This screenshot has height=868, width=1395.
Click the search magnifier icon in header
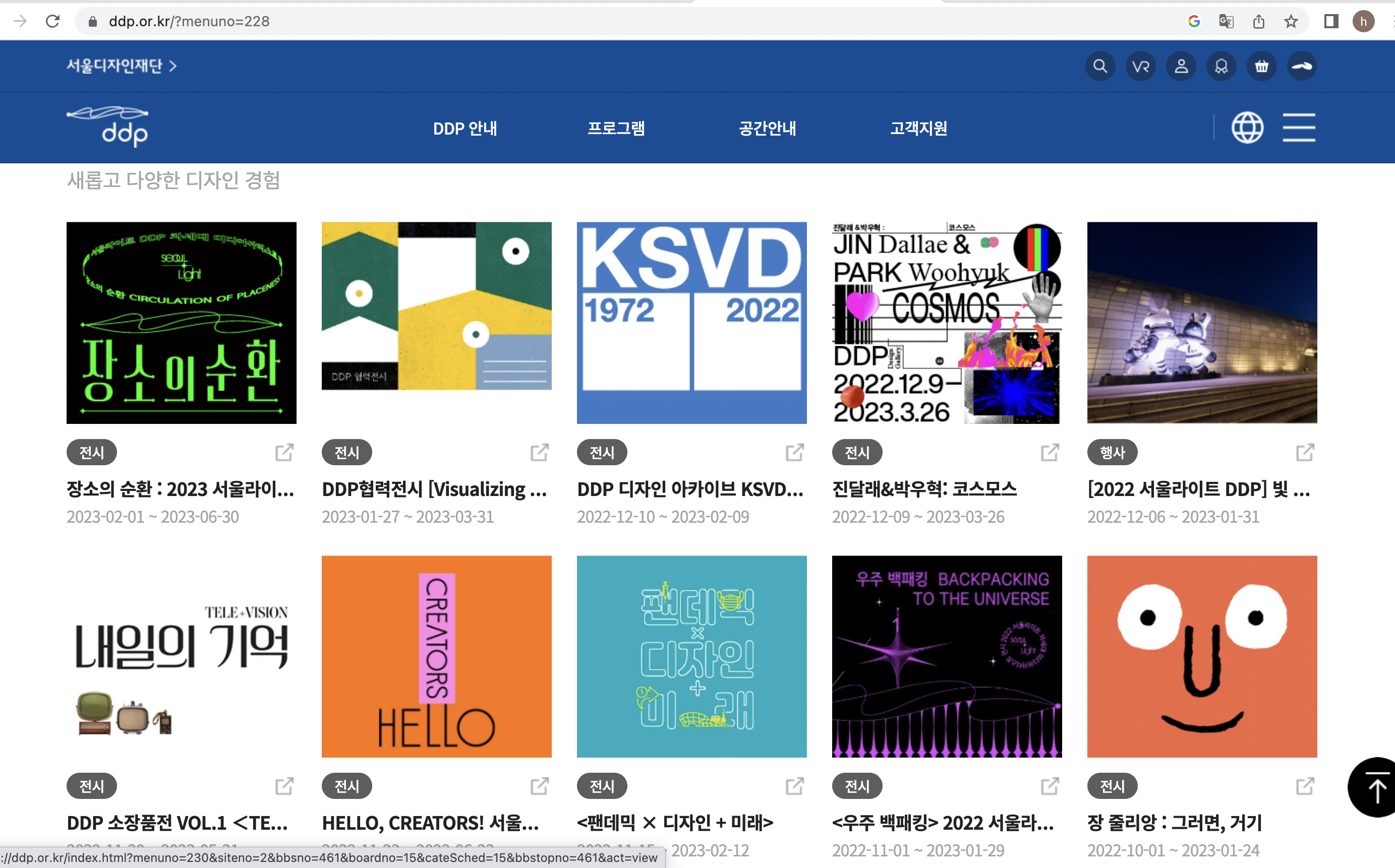(1100, 67)
